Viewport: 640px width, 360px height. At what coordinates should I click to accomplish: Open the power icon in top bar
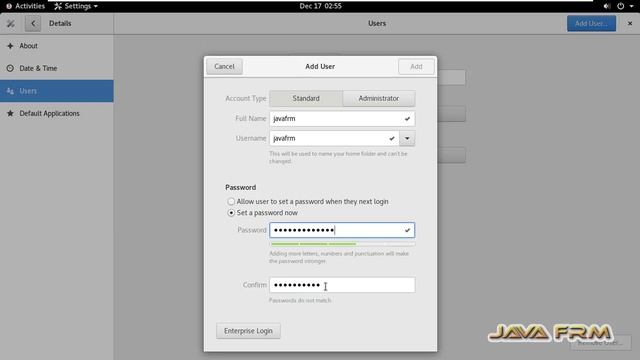click(x=620, y=6)
